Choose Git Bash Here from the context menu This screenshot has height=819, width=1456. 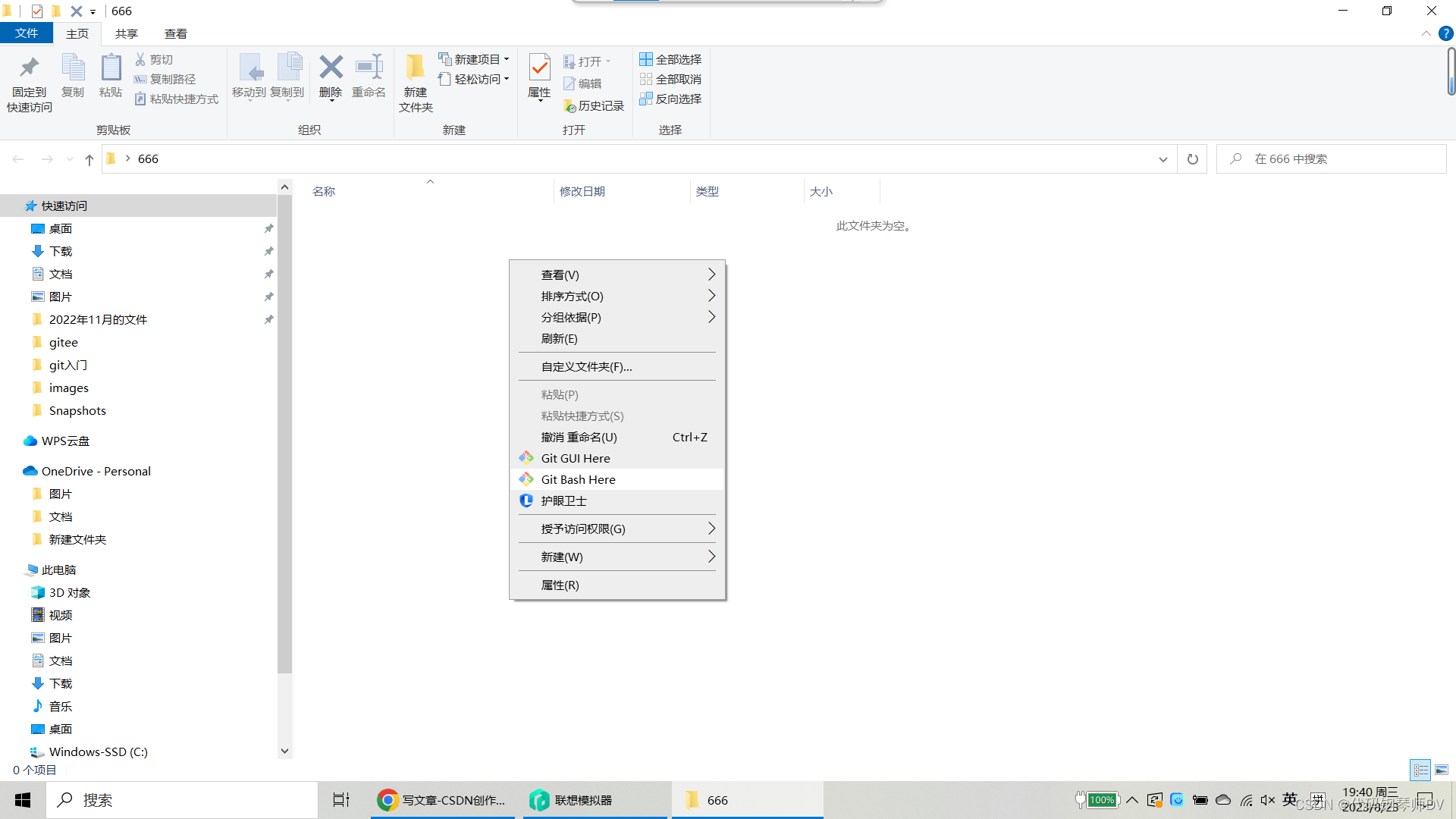coord(578,479)
